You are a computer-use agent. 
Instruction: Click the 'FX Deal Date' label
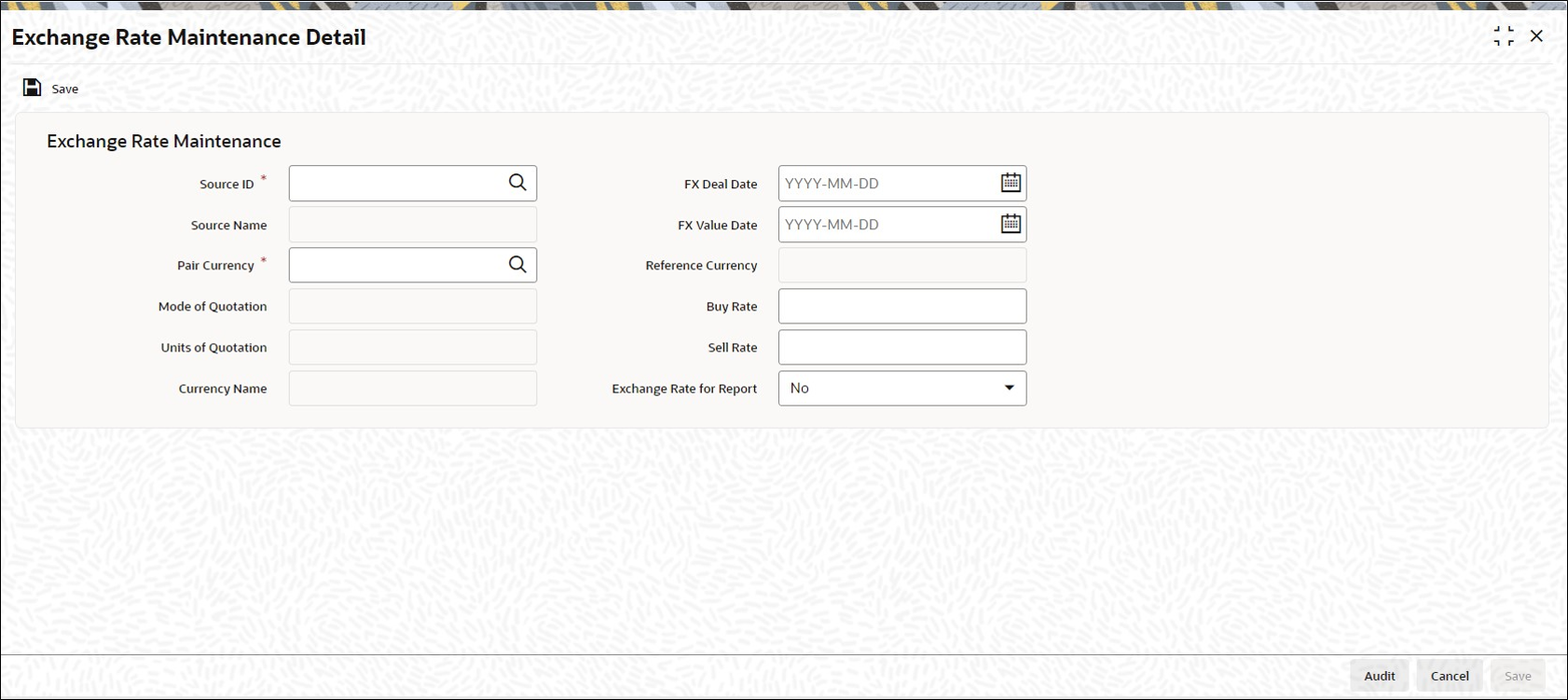(721, 185)
